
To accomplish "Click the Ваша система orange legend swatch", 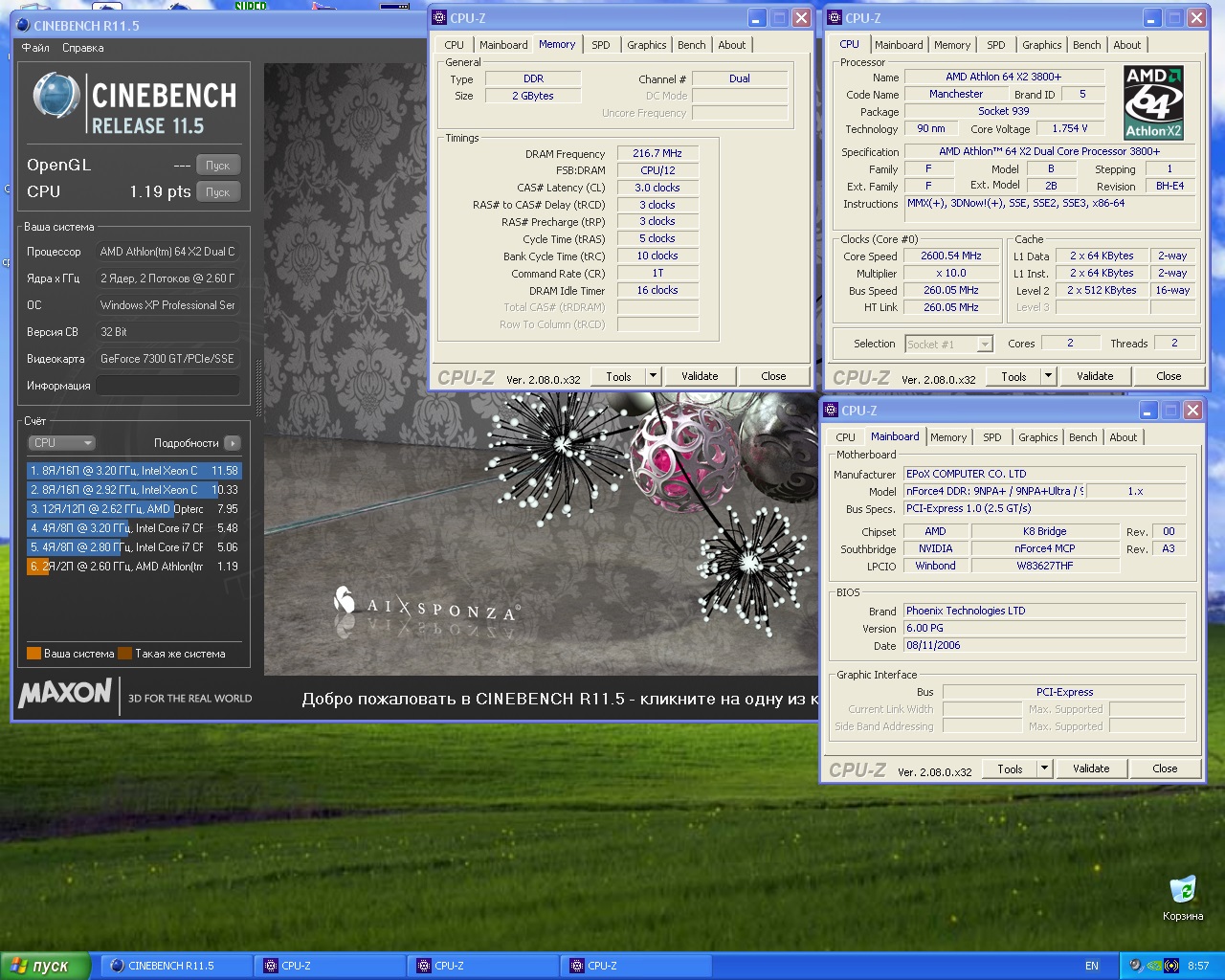I will (33, 654).
